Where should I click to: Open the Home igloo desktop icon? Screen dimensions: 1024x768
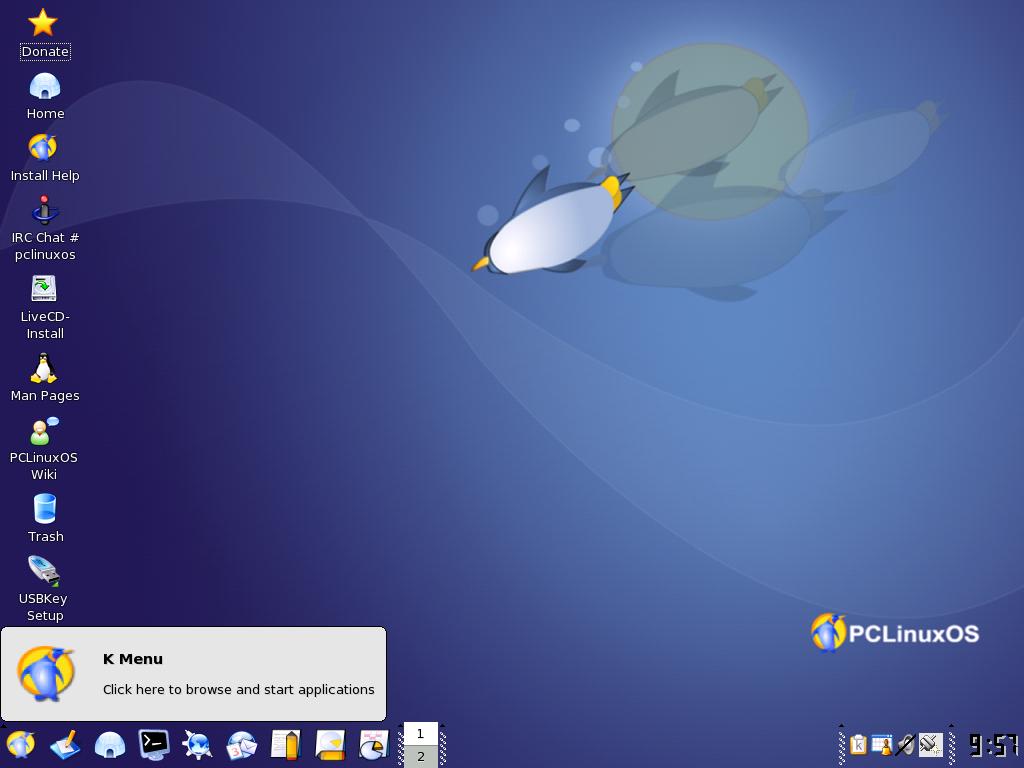point(44,86)
